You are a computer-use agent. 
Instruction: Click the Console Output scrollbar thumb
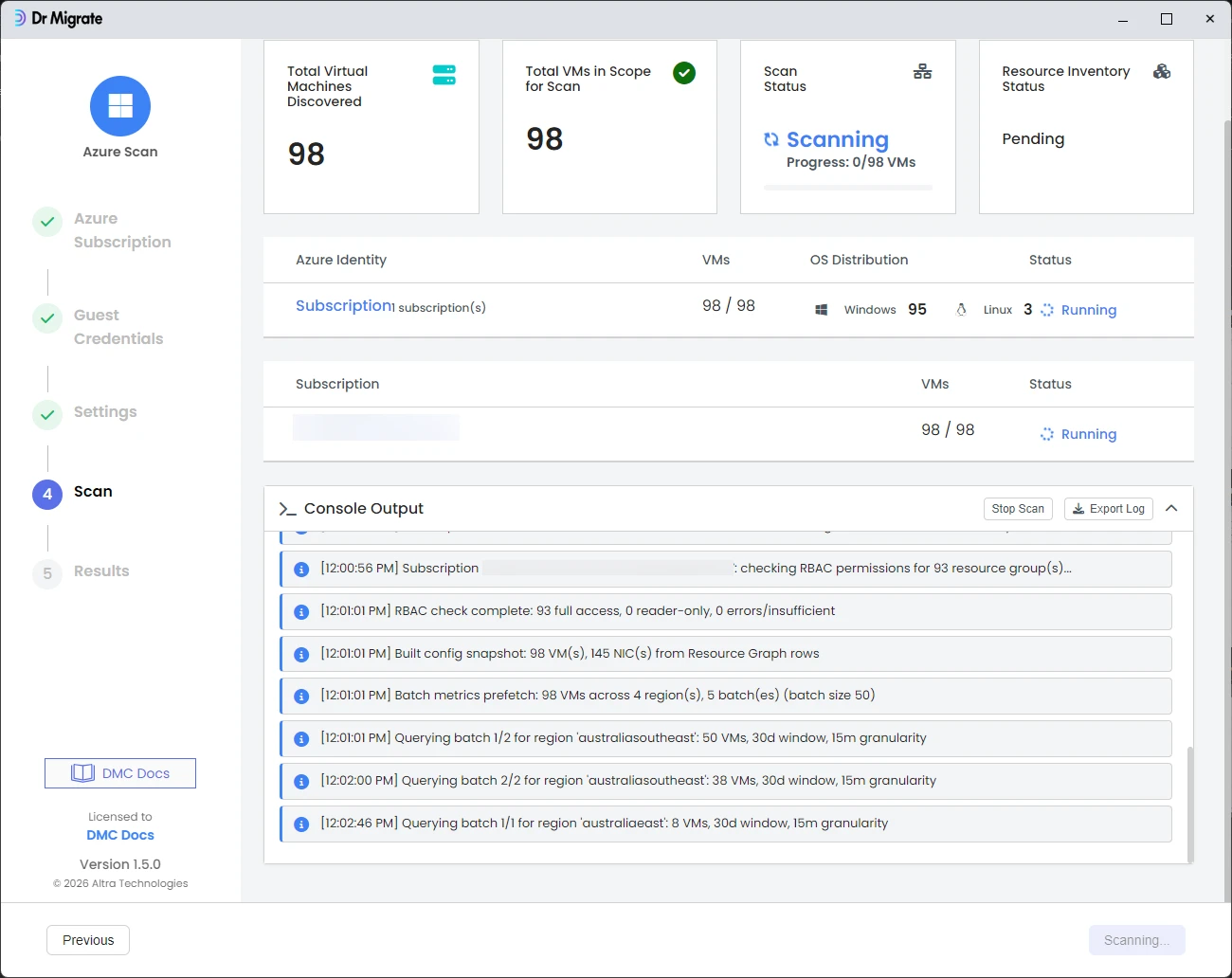click(x=1190, y=804)
